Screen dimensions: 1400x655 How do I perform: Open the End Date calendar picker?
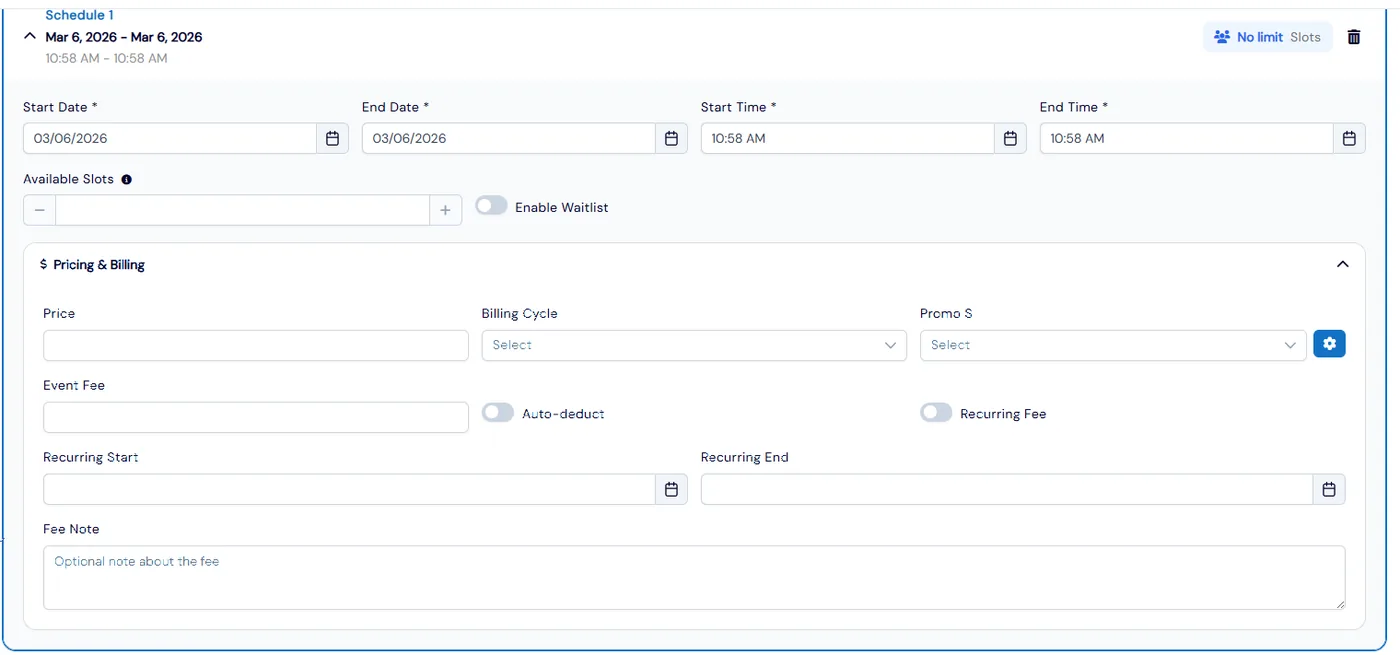(672, 138)
